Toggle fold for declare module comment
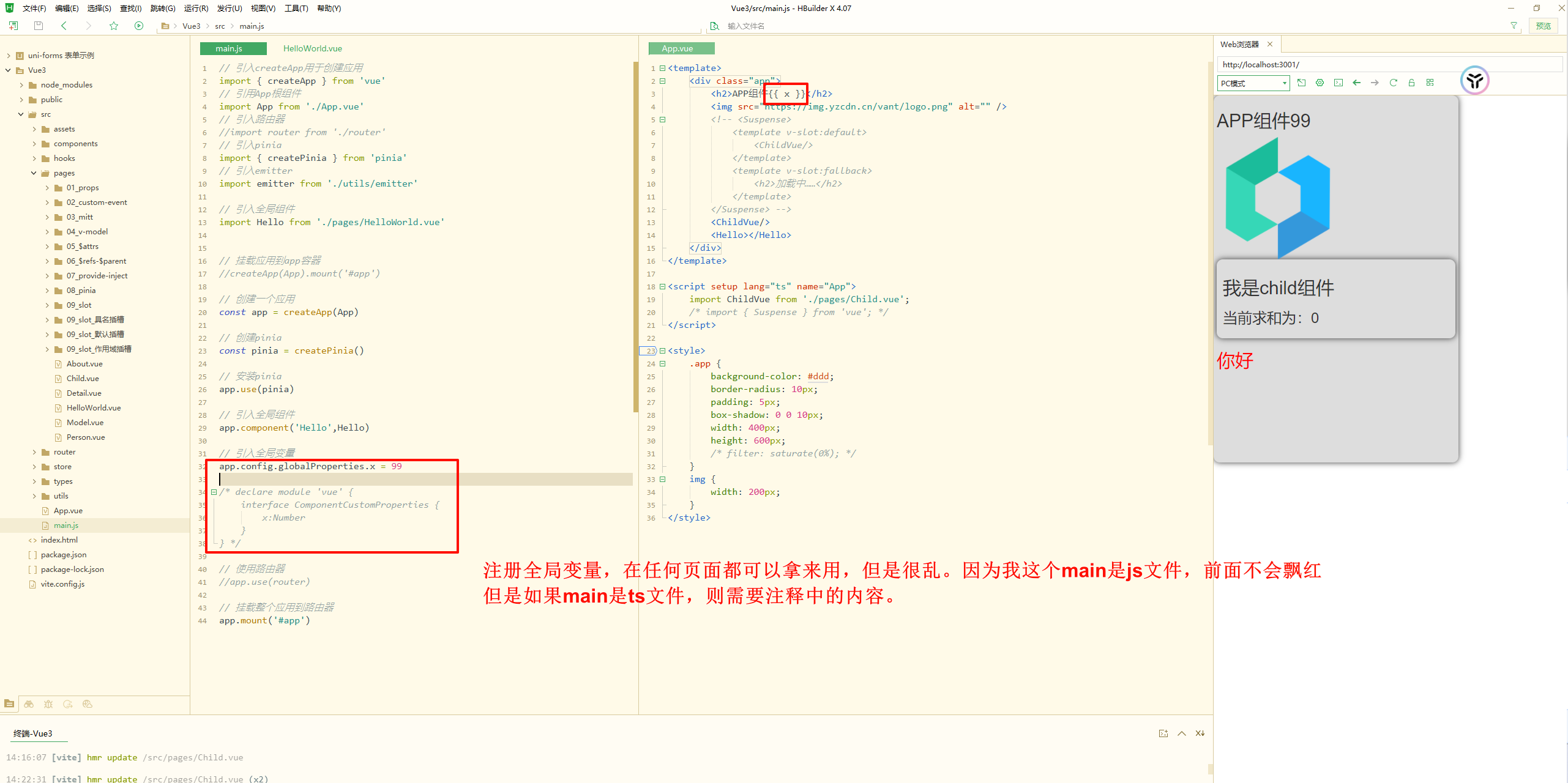 [x=214, y=492]
